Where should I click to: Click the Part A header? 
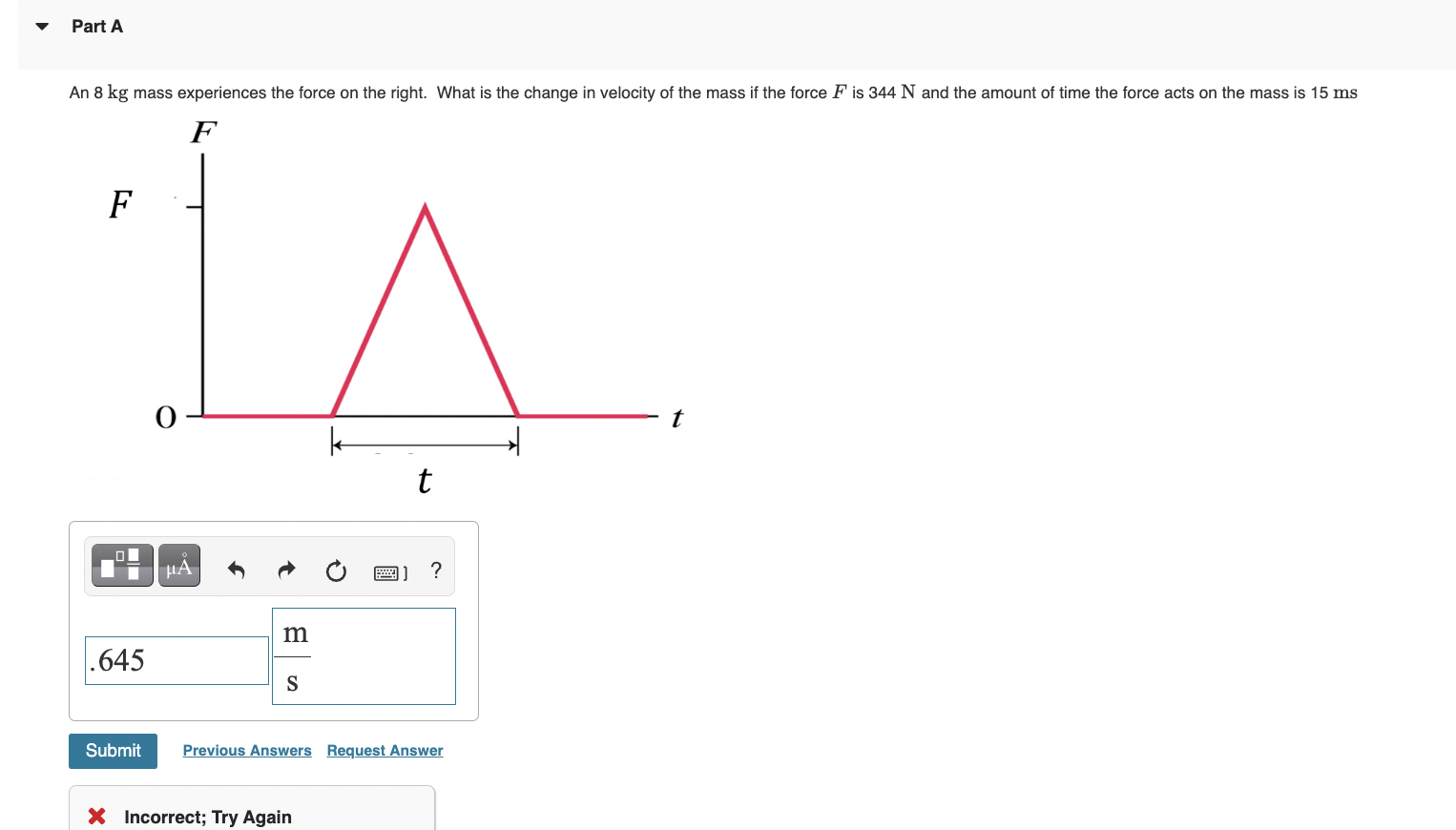pyautogui.click(x=96, y=26)
